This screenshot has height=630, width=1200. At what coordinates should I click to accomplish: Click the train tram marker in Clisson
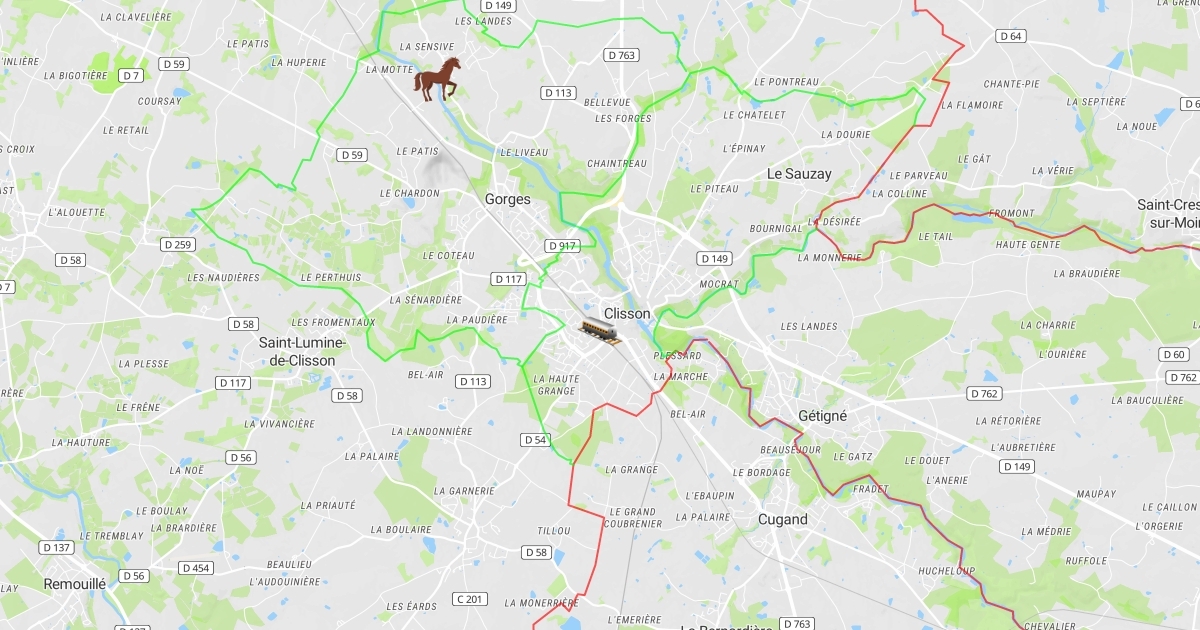click(x=600, y=328)
